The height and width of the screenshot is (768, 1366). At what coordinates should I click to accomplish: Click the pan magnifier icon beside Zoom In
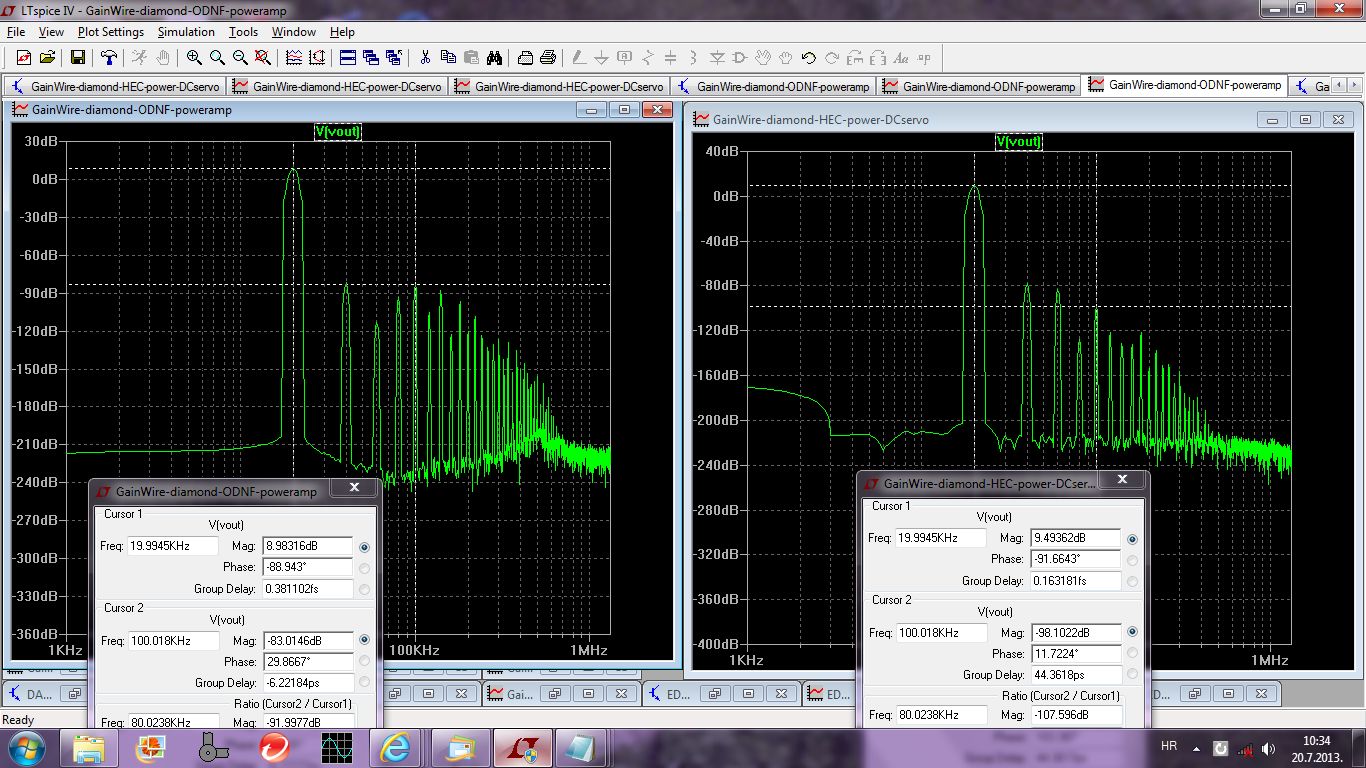point(217,58)
